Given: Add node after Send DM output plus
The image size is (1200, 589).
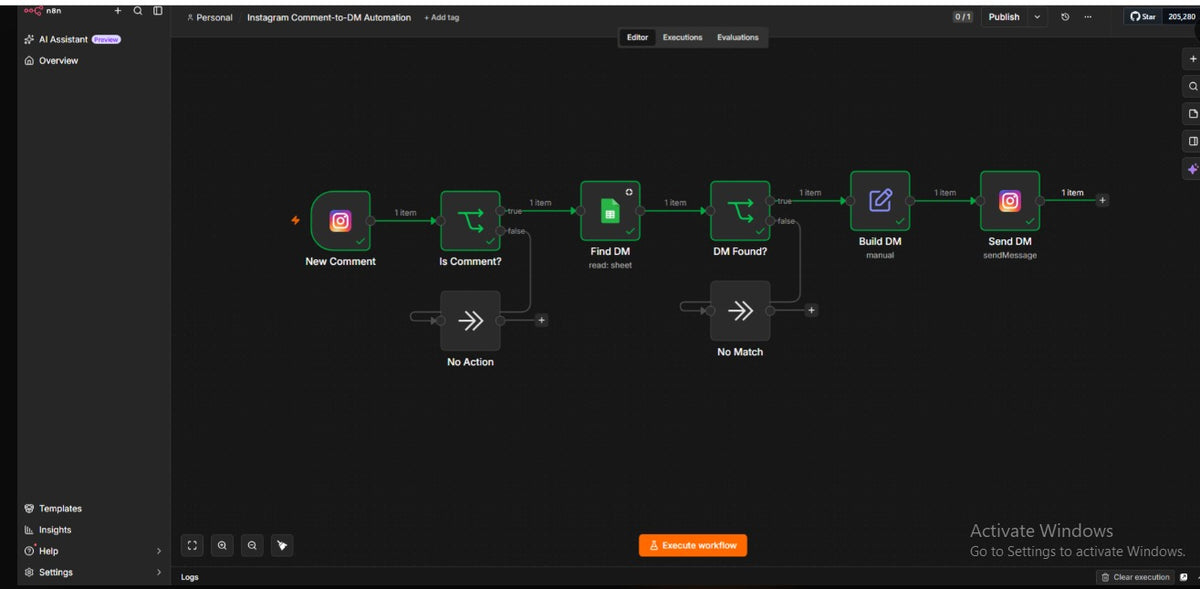Looking at the screenshot, I should (1102, 200).
